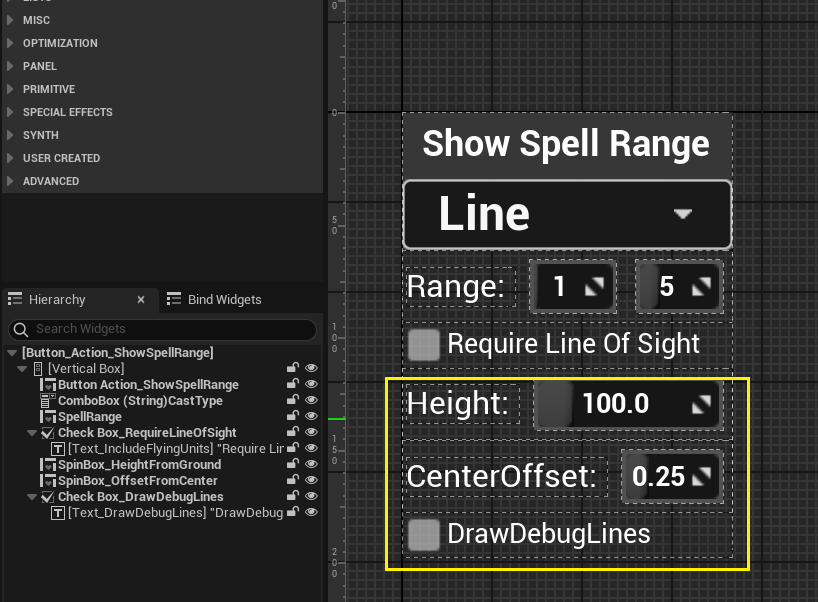Expand the ADVANCED palette category
This screenshot has width=818, height=602.
(10, 181)
